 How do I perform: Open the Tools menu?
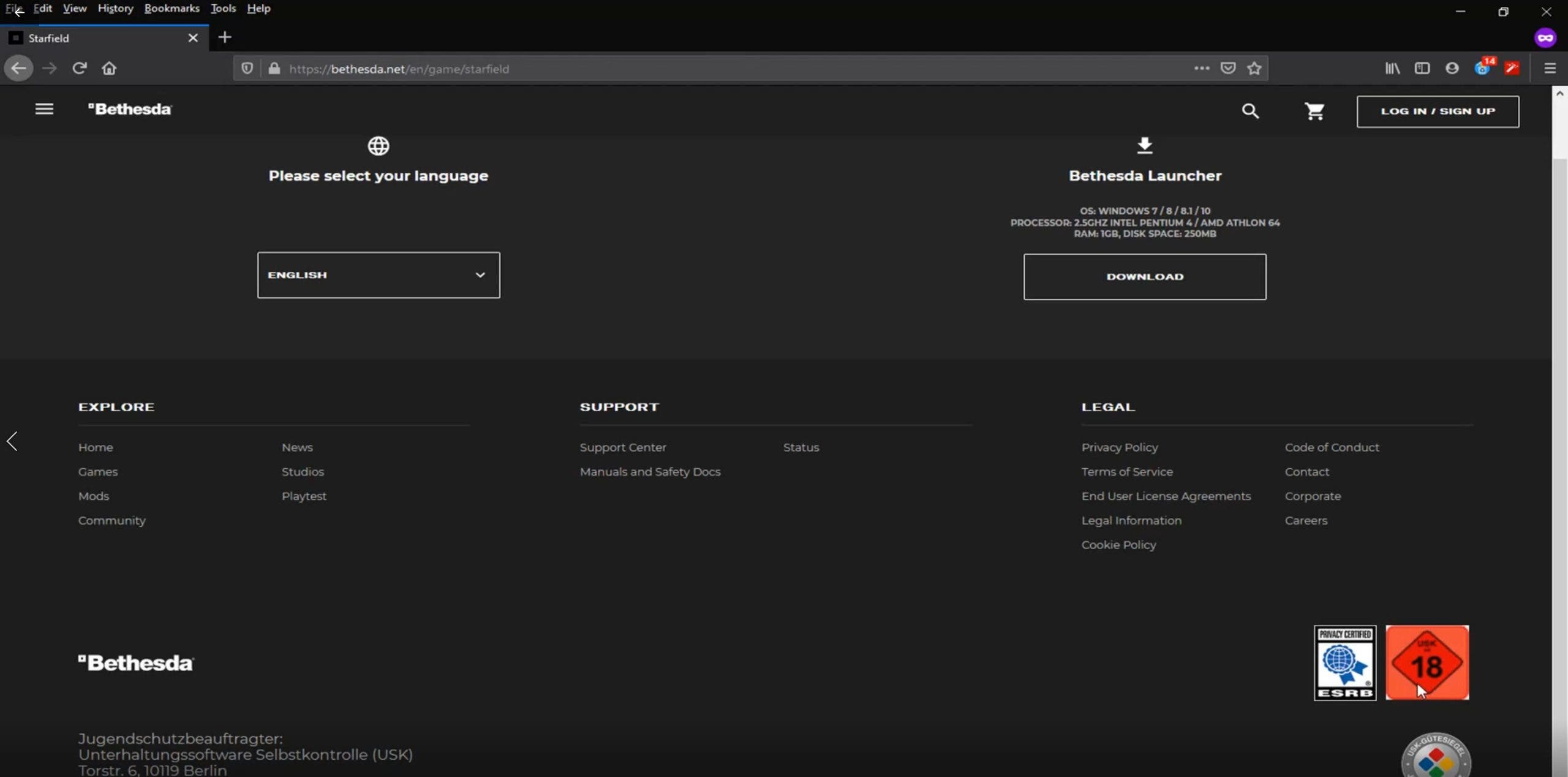[x=223, y=9]
